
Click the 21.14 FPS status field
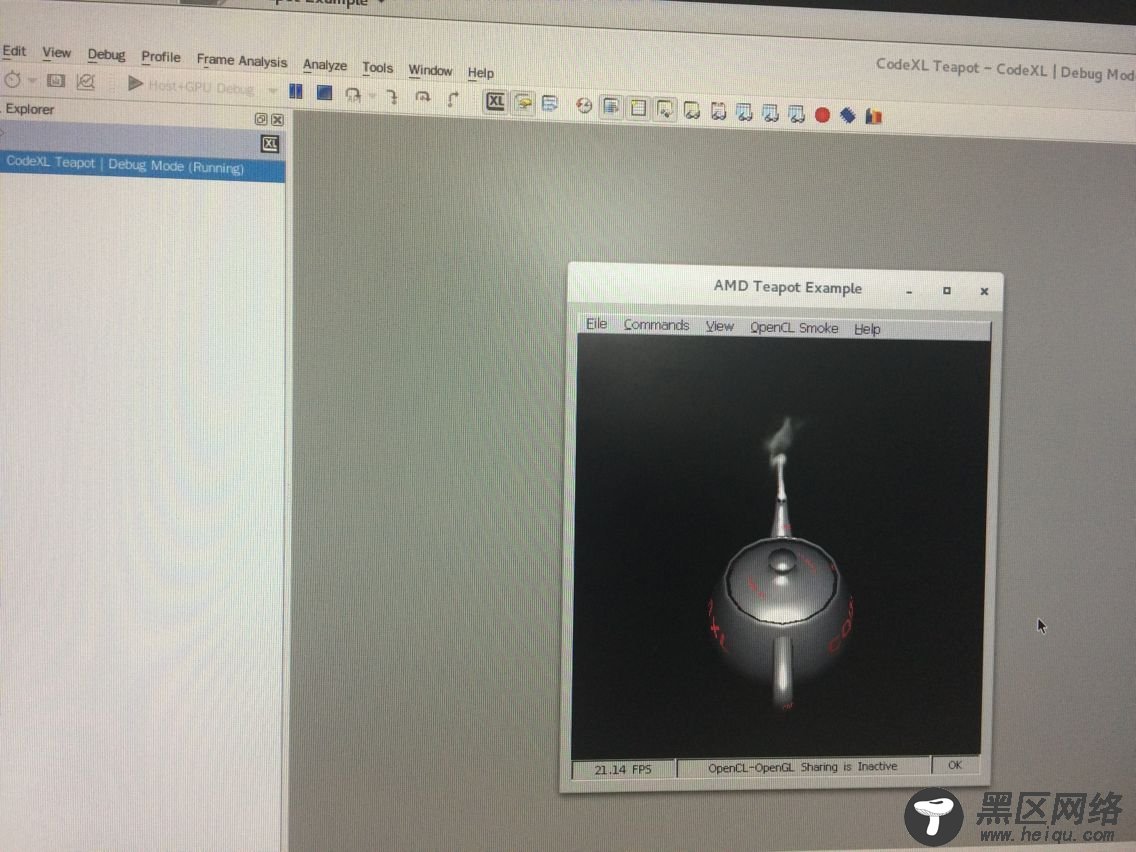623,769
